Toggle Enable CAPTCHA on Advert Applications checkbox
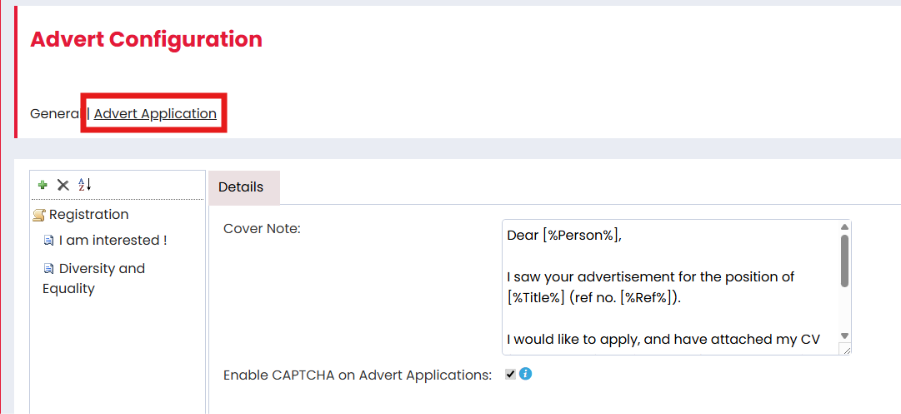The height and width of the screenshot is (414, 901). tap(510, 375)
